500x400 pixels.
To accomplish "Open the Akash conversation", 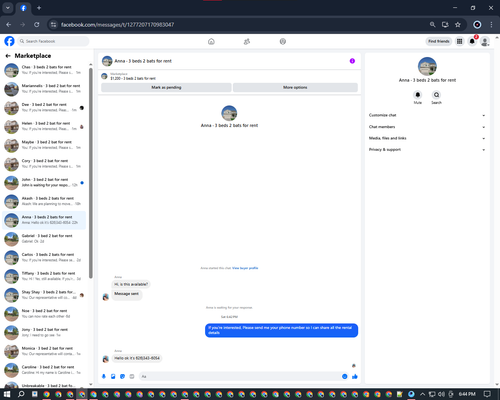I will tap(44, 201).
